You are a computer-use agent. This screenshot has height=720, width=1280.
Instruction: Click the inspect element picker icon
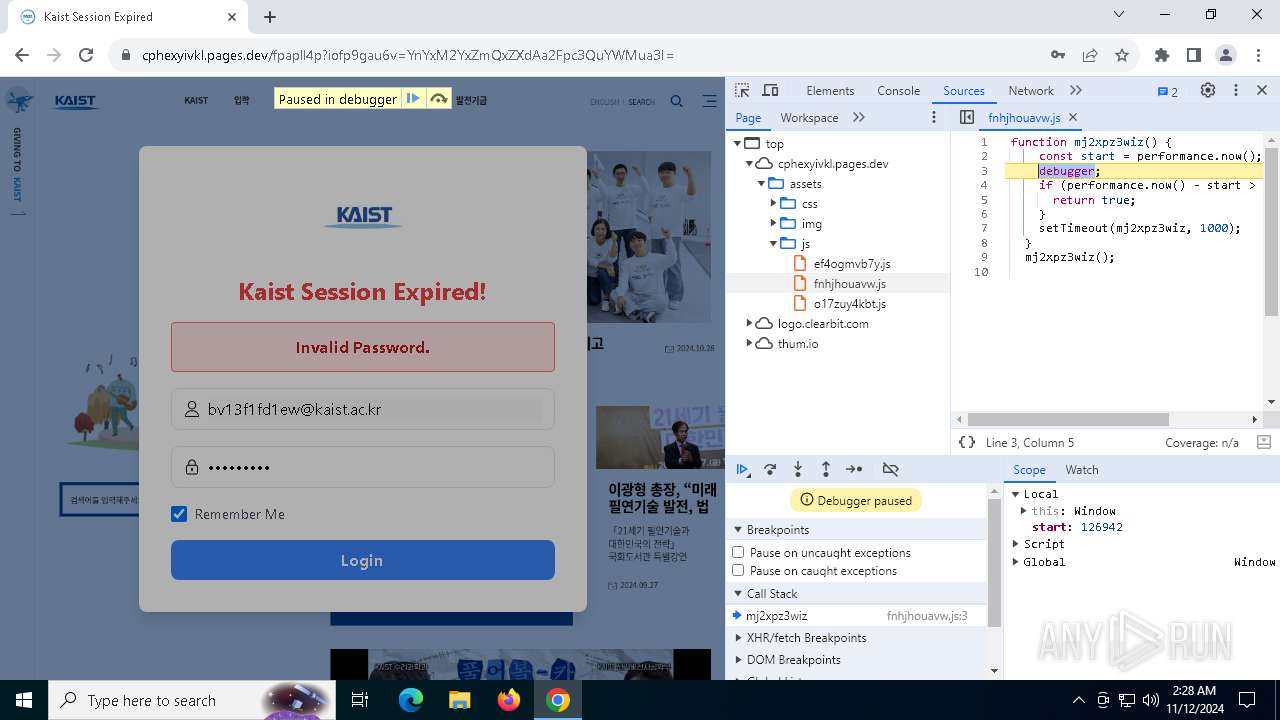point(742,90)
